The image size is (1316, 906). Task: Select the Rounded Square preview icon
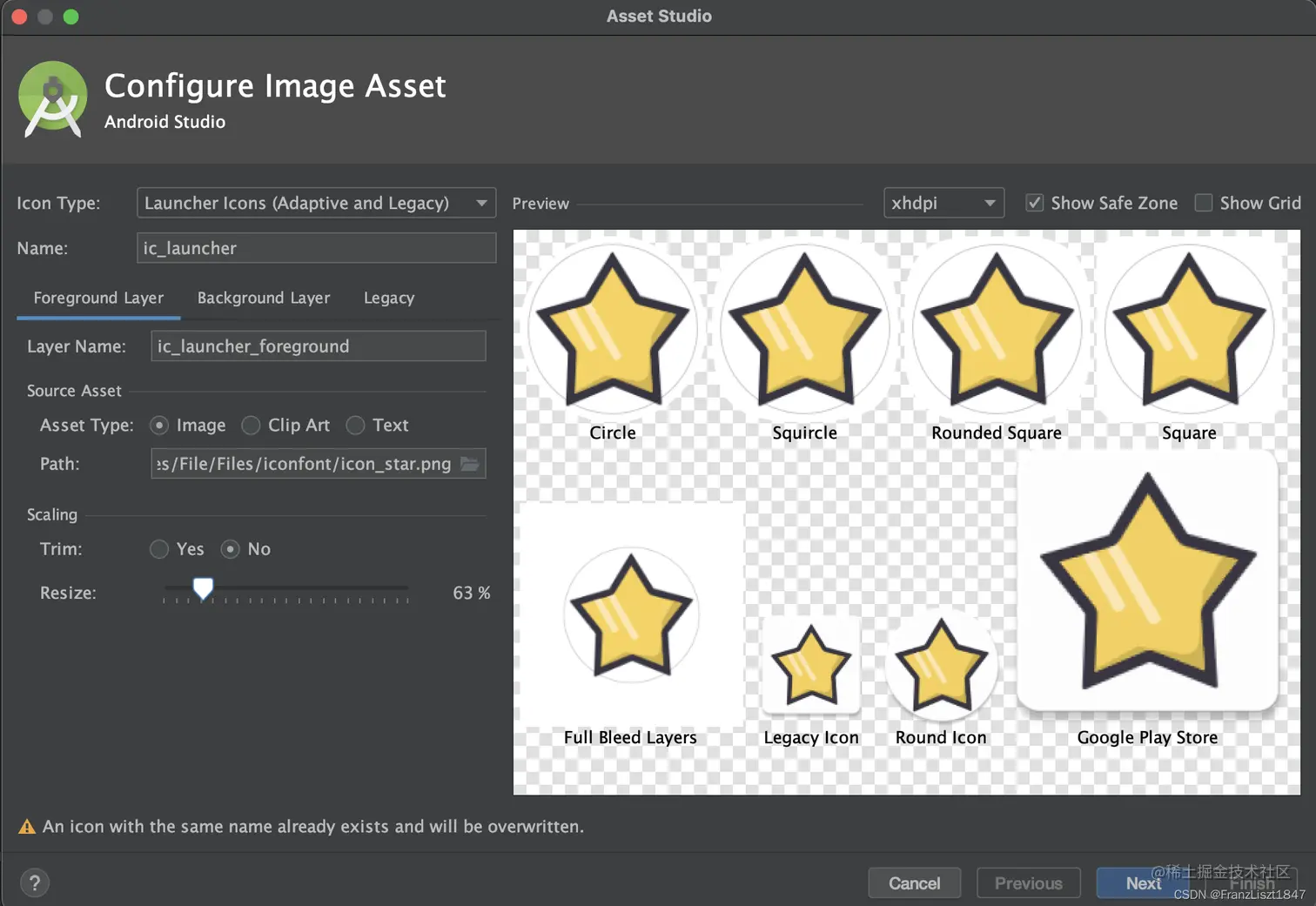pyautogui.click(x=997, y=329)
